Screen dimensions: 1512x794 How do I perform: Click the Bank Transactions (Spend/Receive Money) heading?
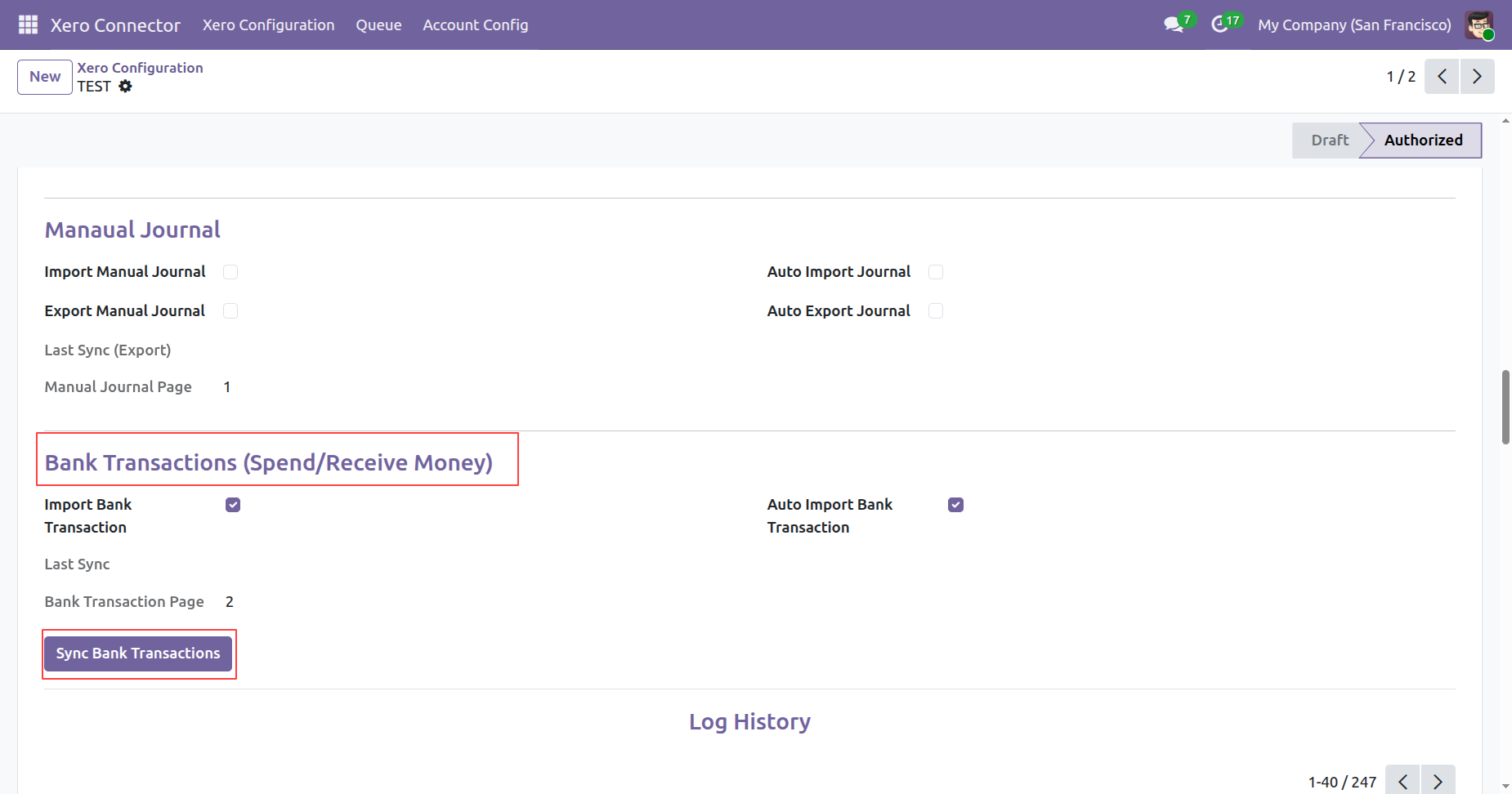tap(269, 462)
